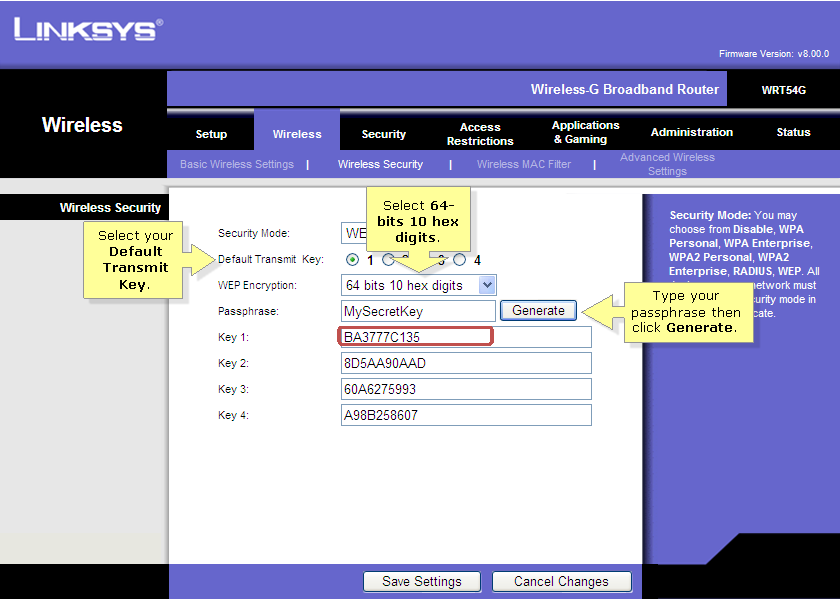Go to Access Restrictions tab
Image resolution: width=840 pixels, height=599 pixels.
[x=480, y=134]
